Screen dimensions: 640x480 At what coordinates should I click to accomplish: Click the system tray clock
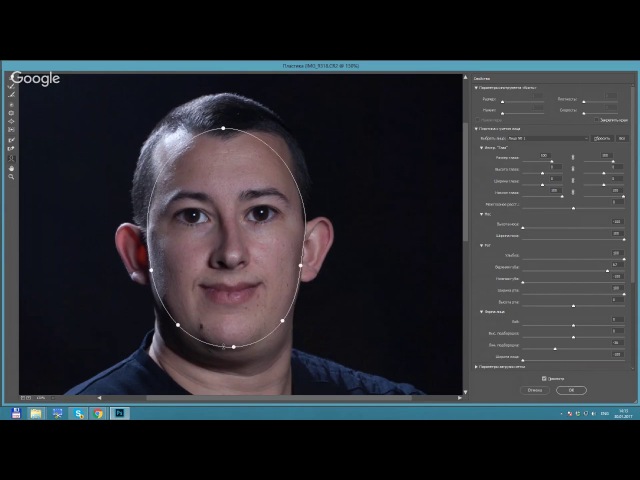623,413
